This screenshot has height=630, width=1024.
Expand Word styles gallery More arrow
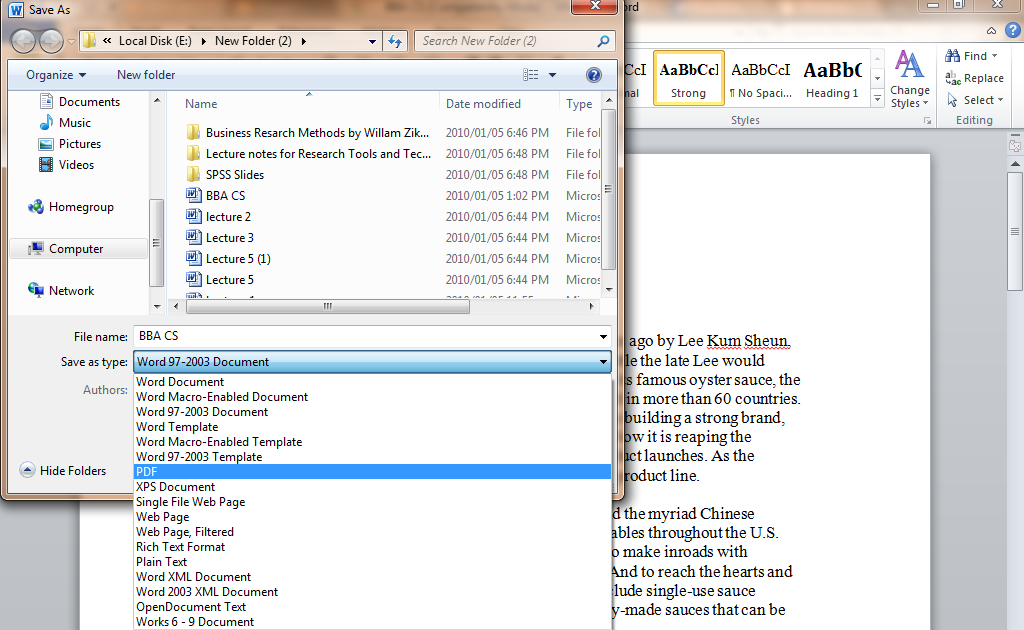coord(878,99)
